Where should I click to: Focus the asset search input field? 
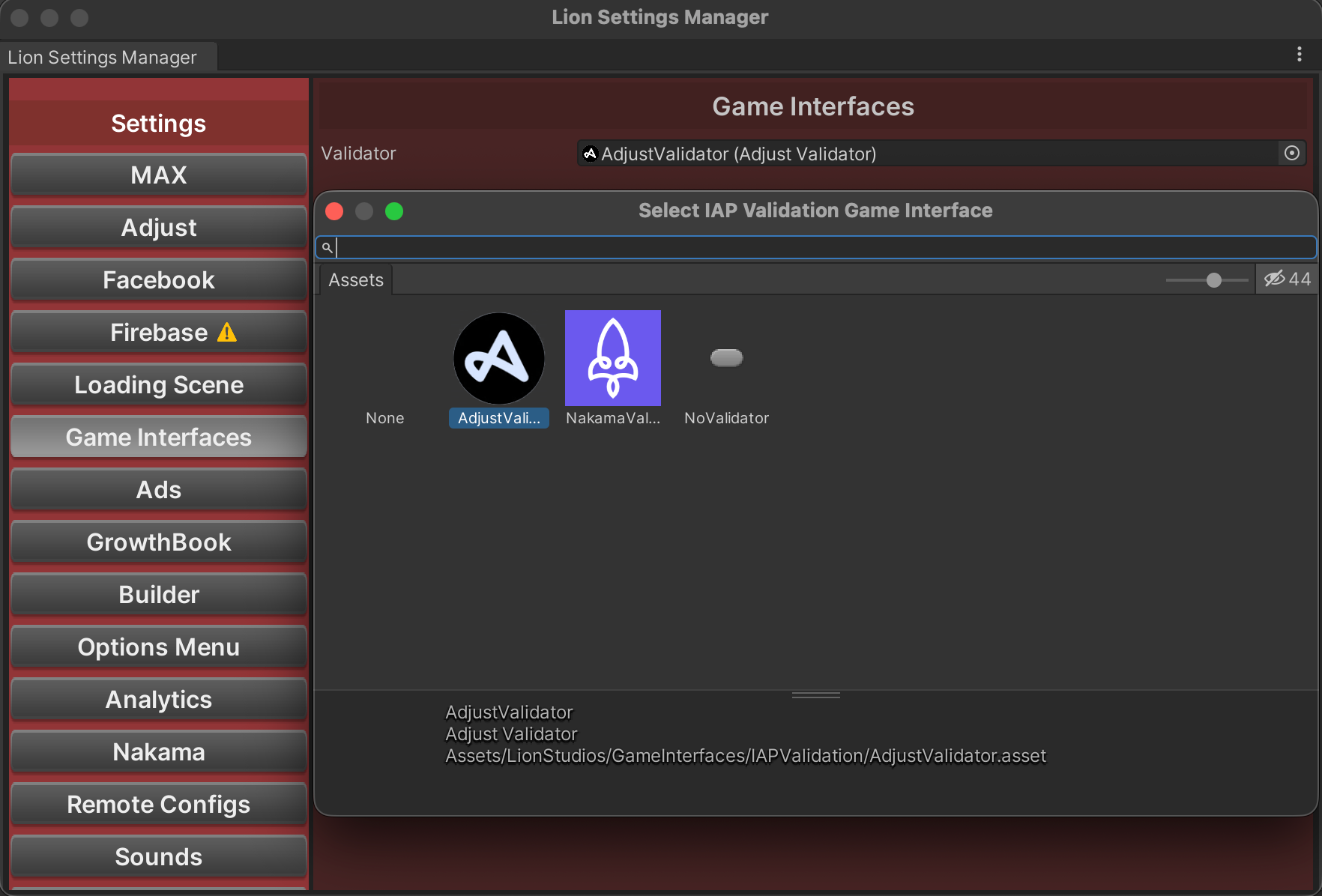click(824, 247)
